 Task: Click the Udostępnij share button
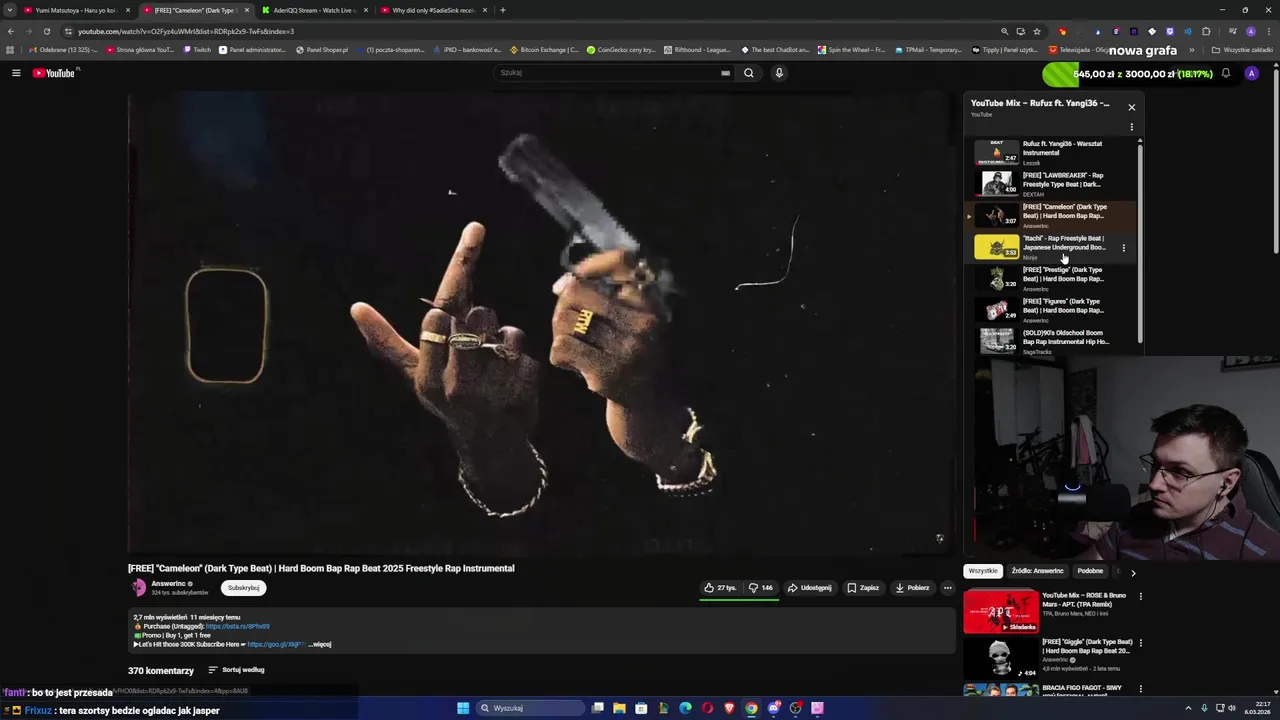809,588
